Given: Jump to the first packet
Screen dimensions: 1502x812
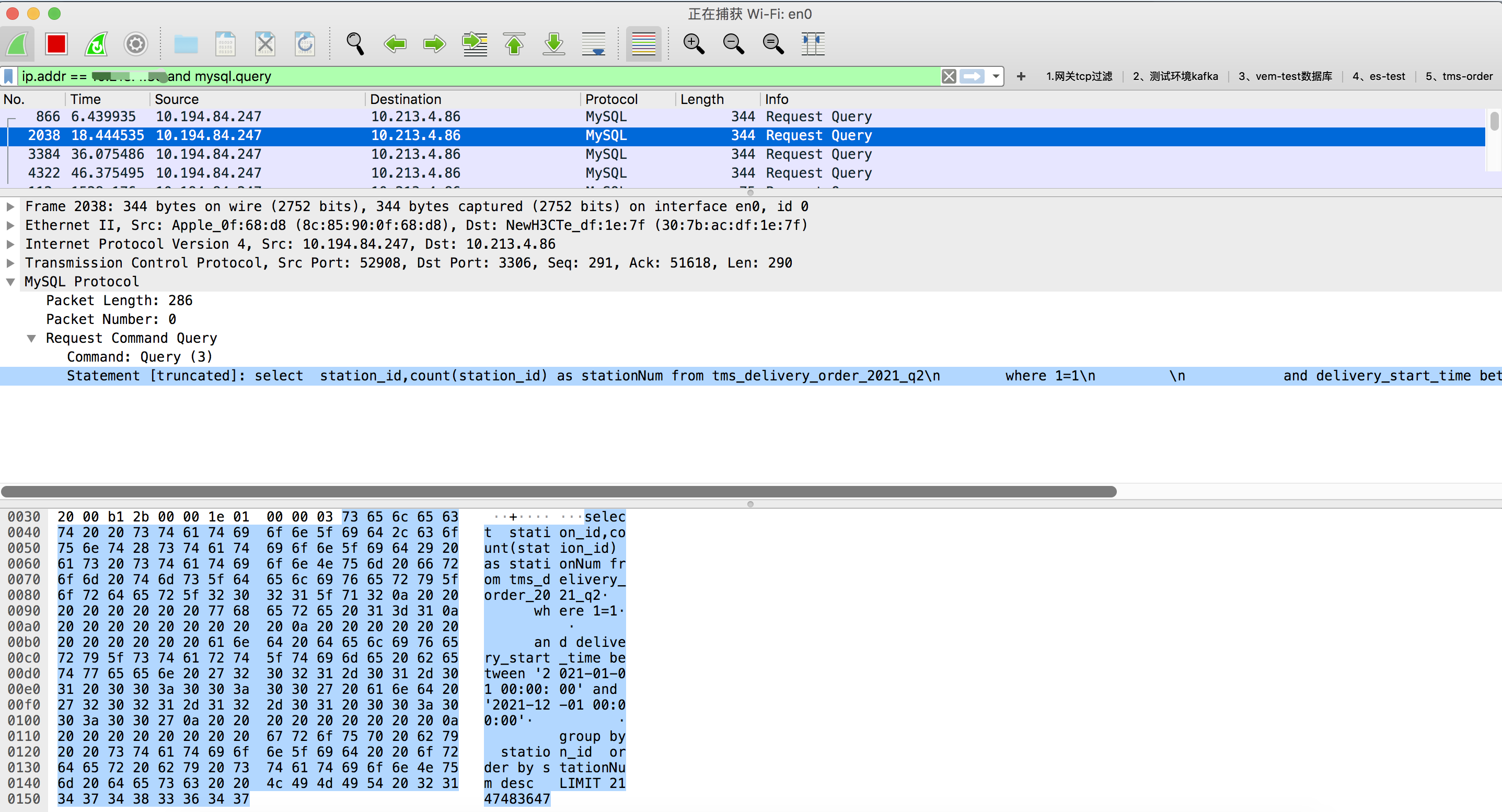Looking at the screenshot, I should 514,44.
